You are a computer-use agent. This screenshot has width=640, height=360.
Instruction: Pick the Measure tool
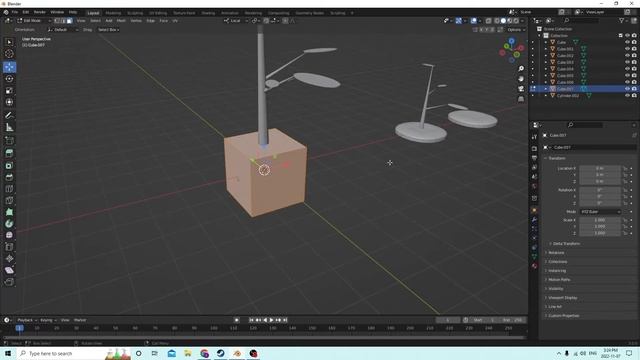[9, 128]
